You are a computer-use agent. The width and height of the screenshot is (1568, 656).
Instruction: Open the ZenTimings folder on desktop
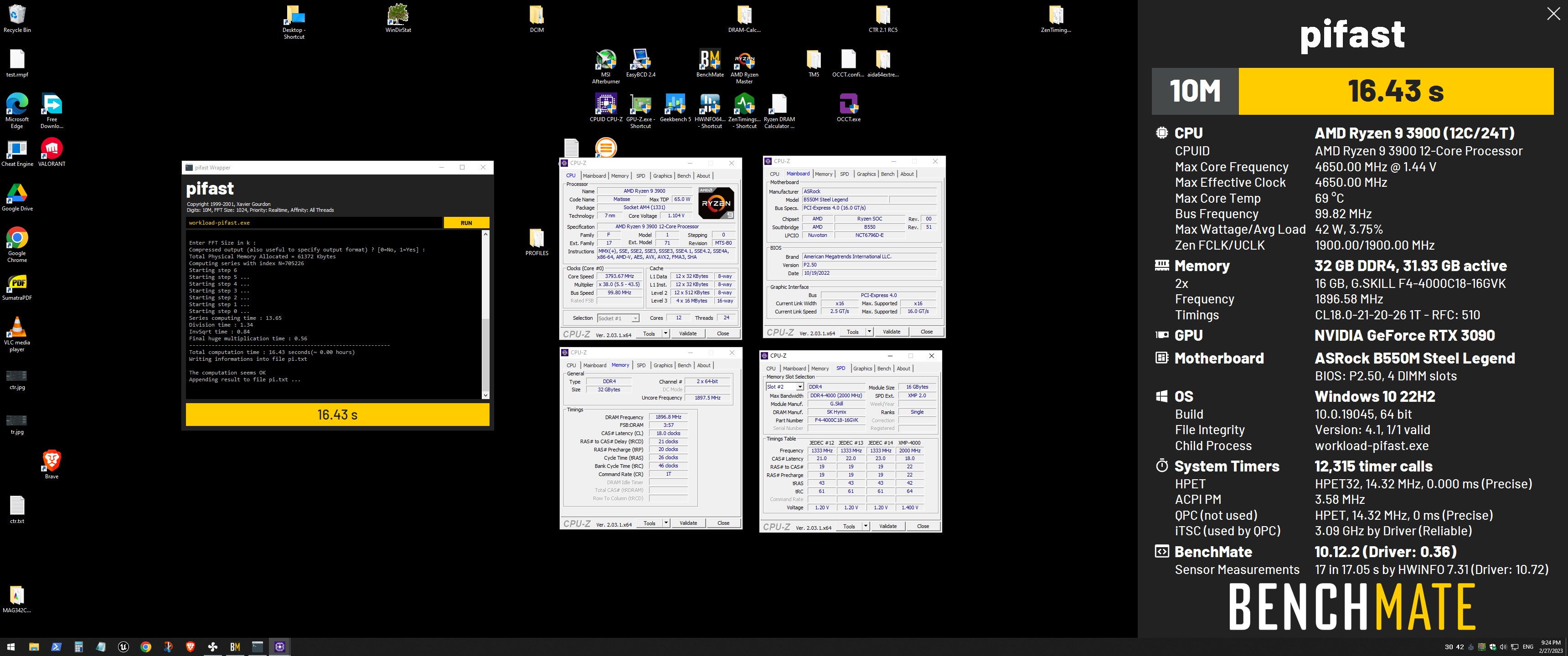[1056, 18]
